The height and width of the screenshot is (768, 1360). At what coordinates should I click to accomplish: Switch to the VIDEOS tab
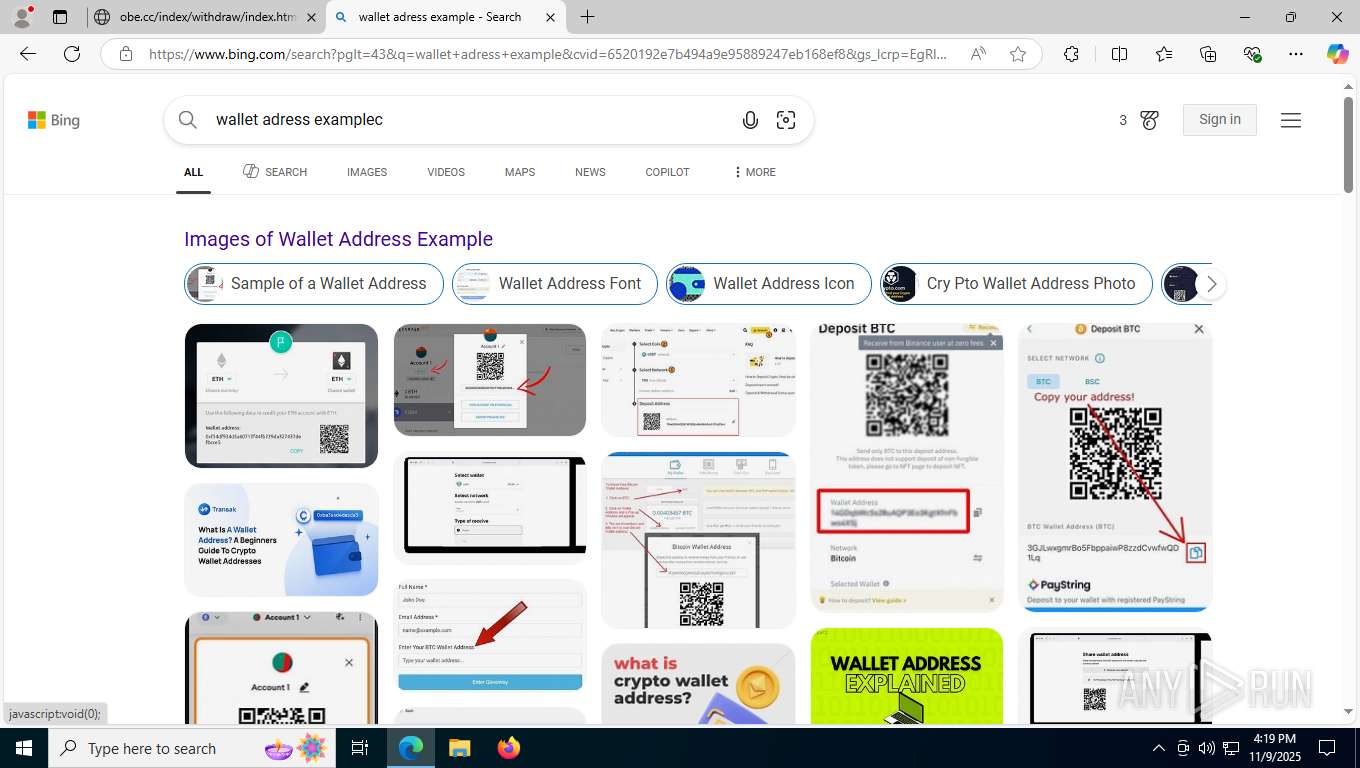tap(446, 172)
